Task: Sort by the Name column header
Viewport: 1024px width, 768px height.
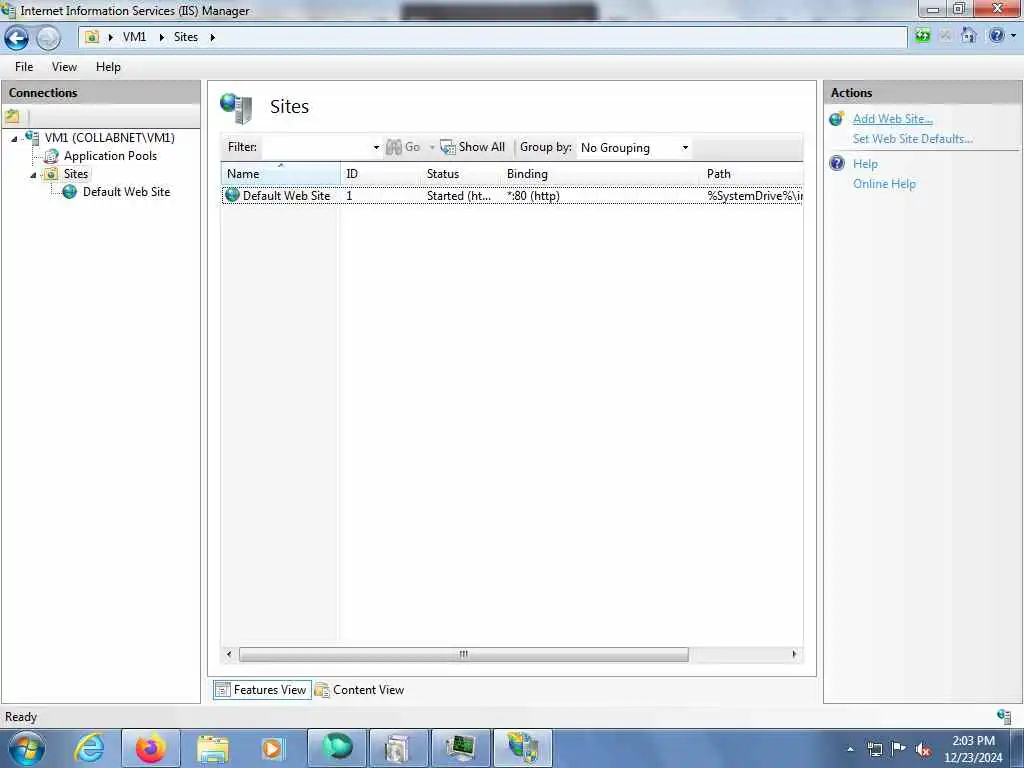Action: click(281, 174)
